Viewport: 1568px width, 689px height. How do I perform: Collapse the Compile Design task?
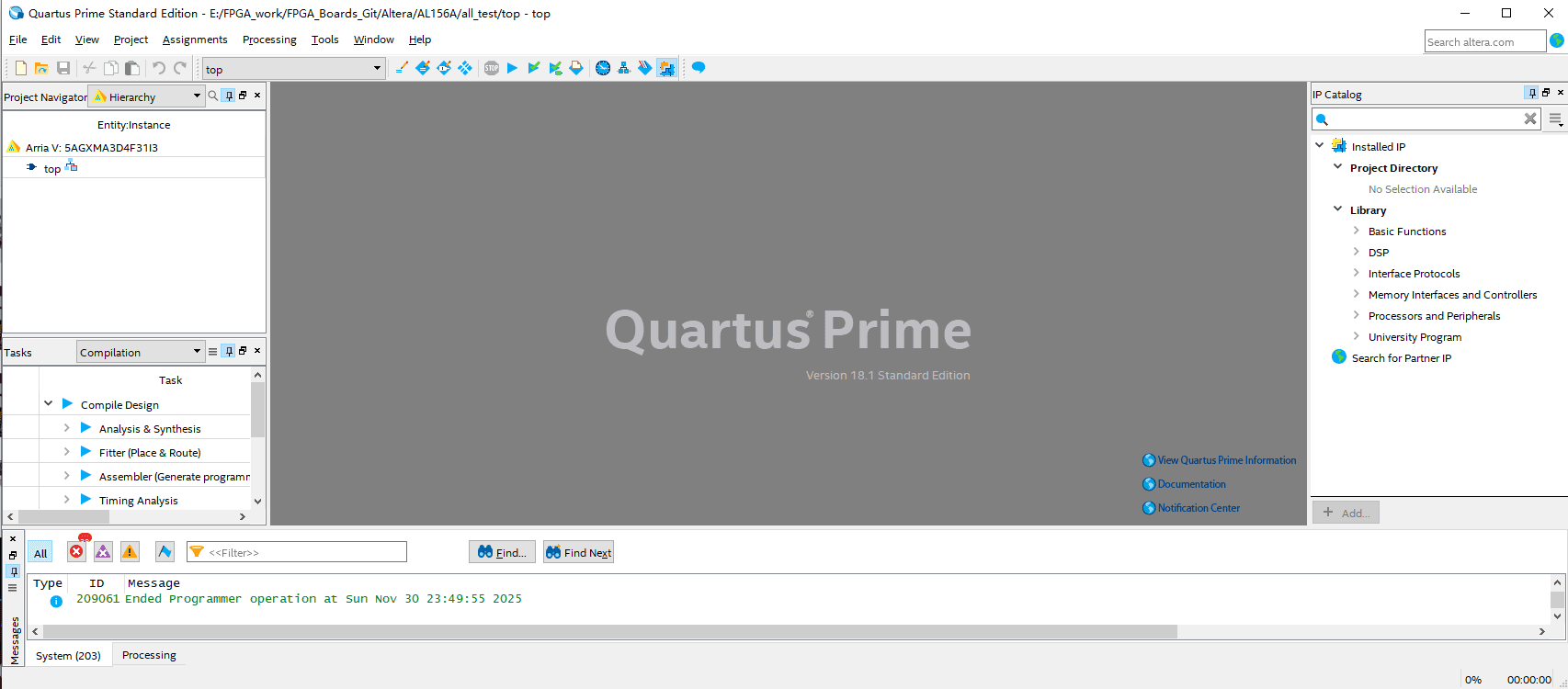coord(49,404)
